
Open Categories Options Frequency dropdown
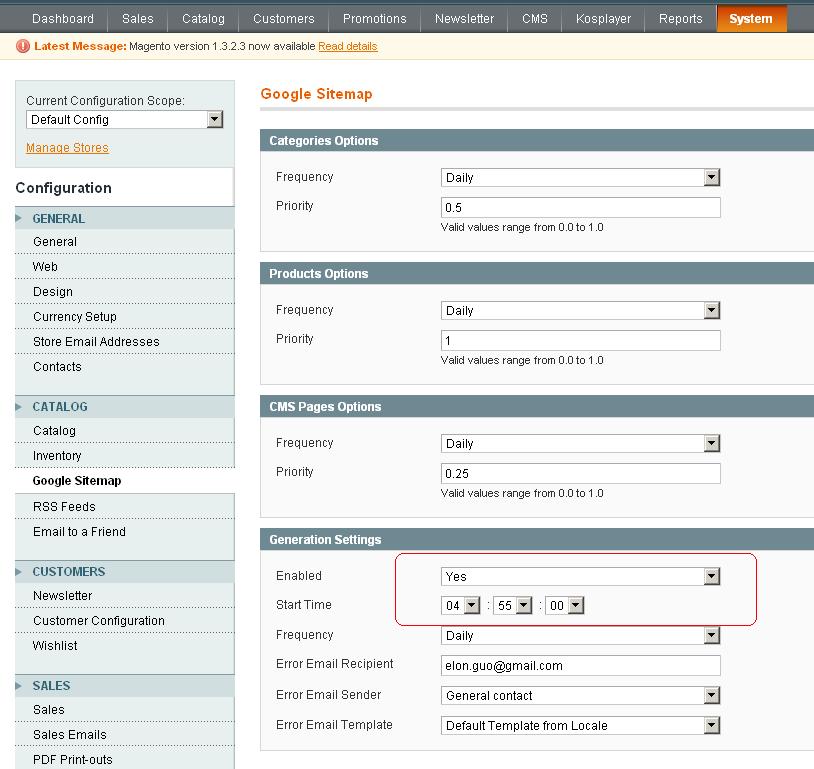[x=580, y=178]
